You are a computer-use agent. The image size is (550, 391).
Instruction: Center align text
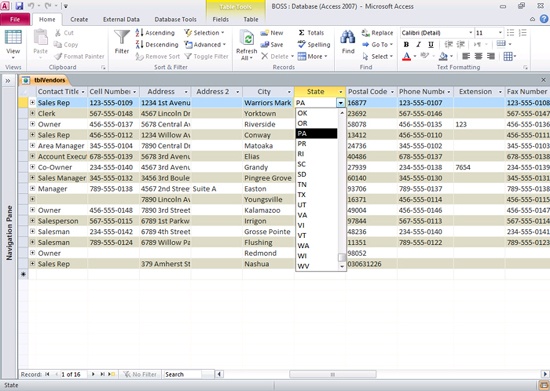[478, 56]
